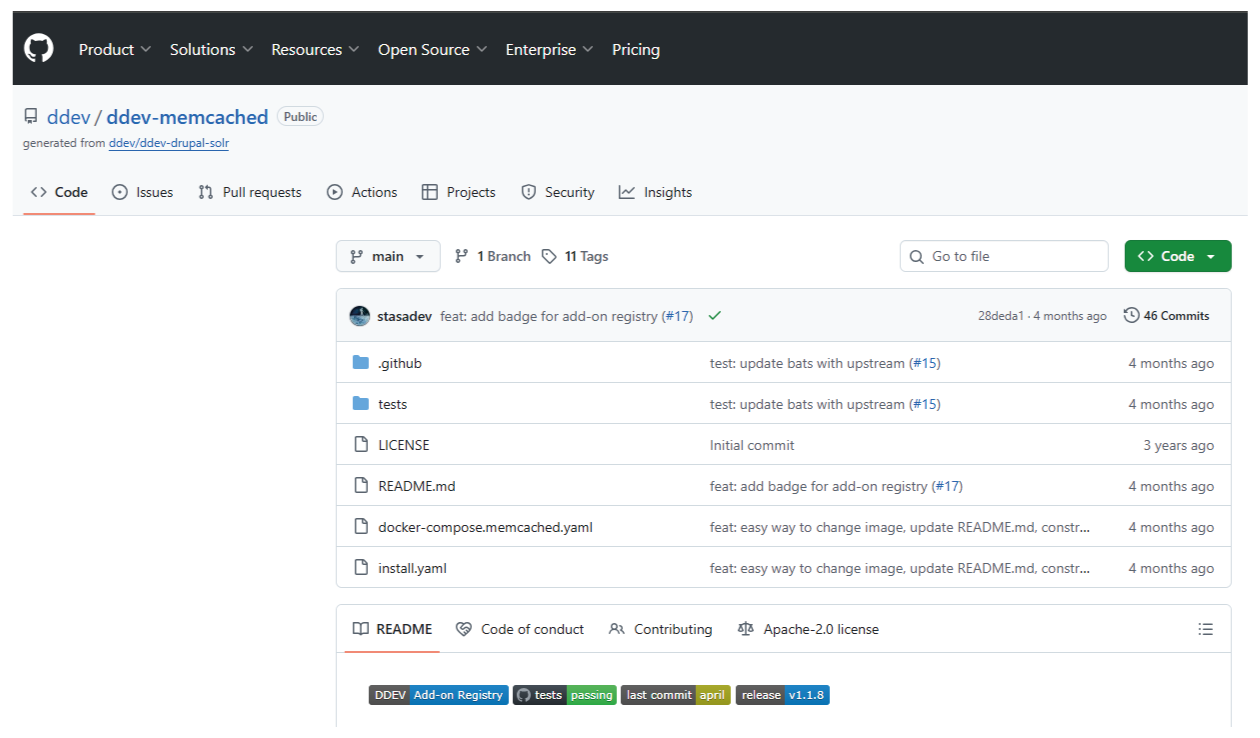This screenshot has height=738, width=1260.
Task: Switch to the Pull requests tab
Action: [x=250, y=192]
